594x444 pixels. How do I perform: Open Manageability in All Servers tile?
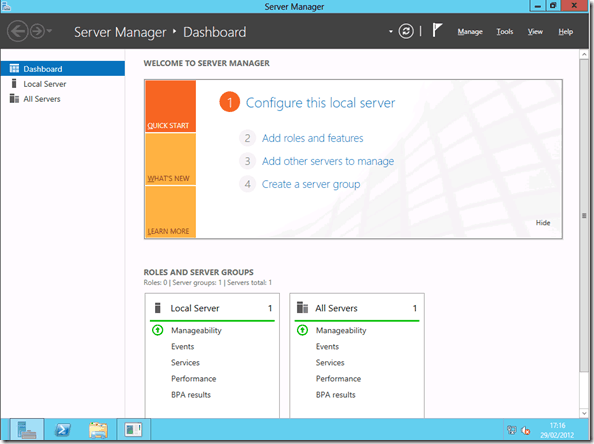pyautogui.click(x=341, y=330)
